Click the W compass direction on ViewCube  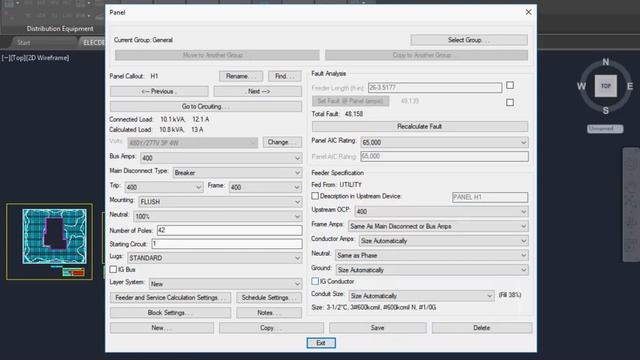(581, 86)
